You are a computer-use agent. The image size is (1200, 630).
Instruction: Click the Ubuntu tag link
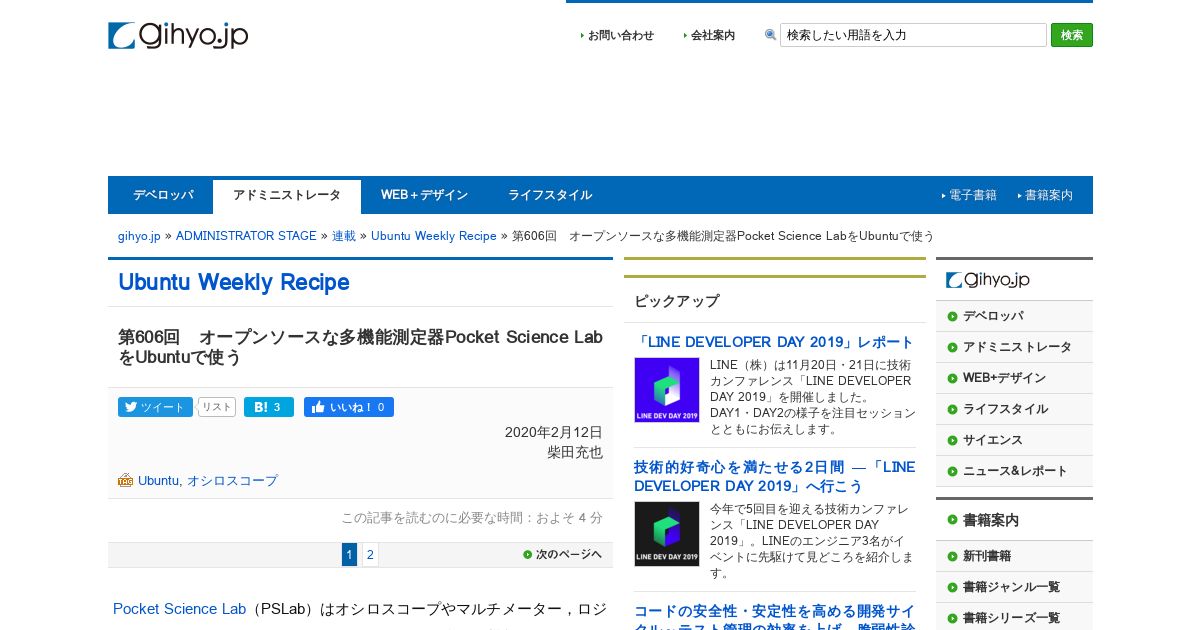pyautogui.click(x=158, y=481)
